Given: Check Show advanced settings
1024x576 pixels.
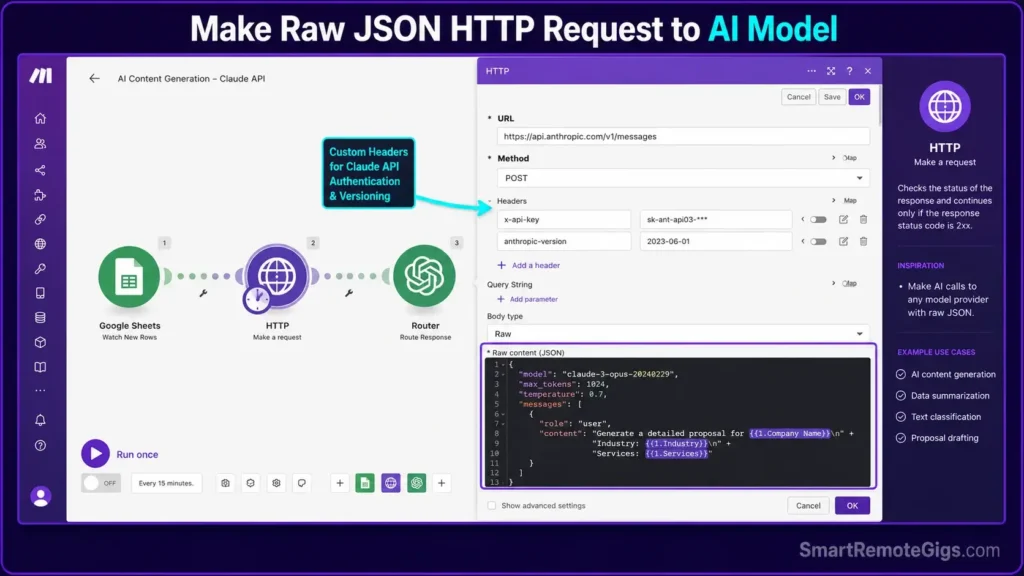Looking at the screenshot, I should click(492, 505).
